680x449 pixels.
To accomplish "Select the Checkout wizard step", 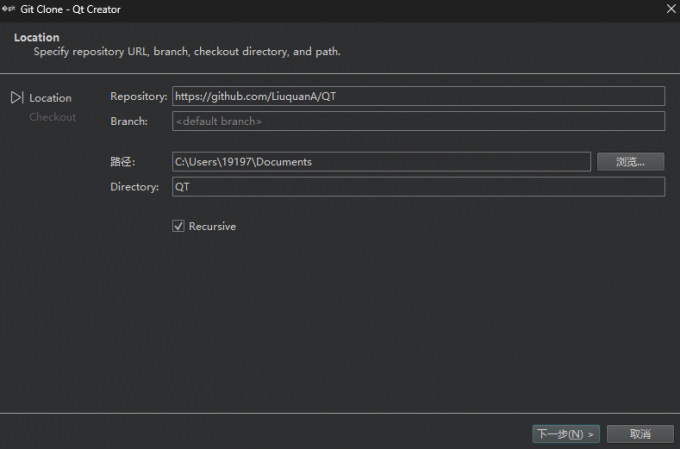I will 52,117.
